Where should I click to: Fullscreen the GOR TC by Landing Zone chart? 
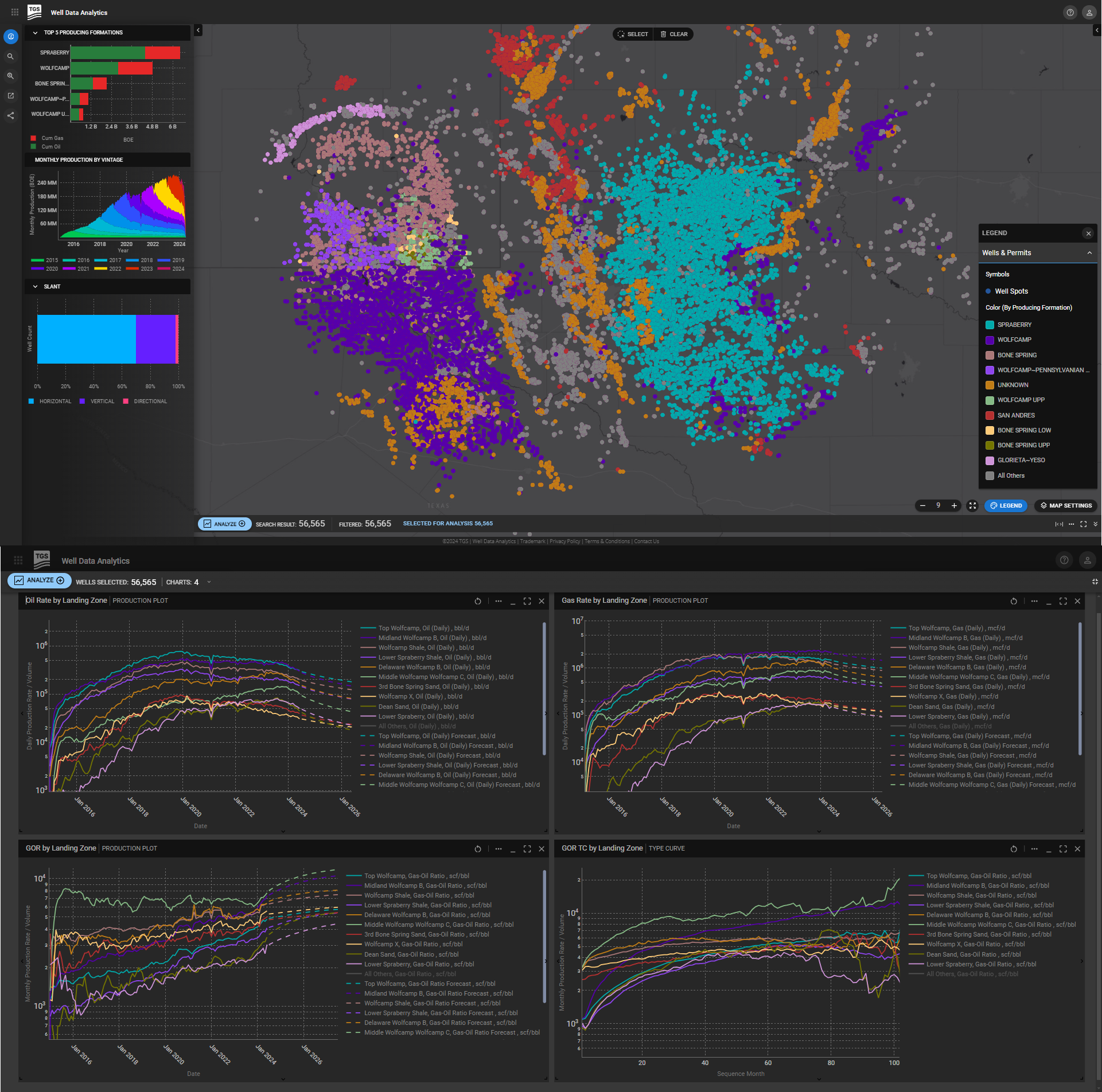pyautogui.click(x=1063, y=849)
